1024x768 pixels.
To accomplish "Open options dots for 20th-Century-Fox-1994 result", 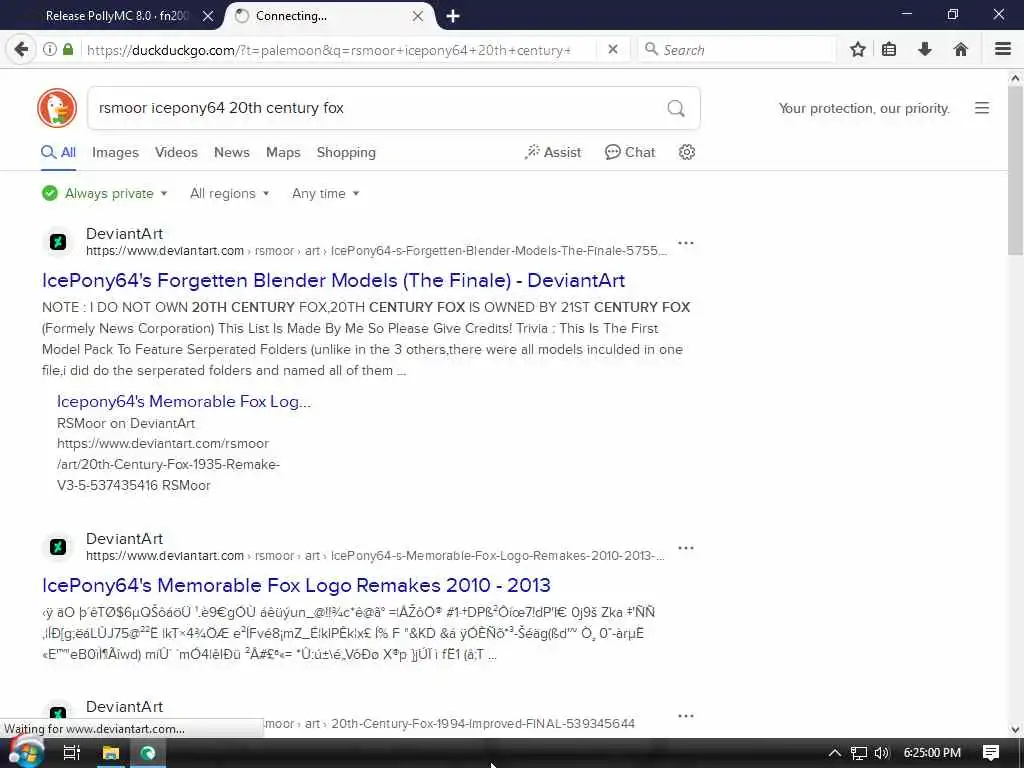I will (686, 716).
